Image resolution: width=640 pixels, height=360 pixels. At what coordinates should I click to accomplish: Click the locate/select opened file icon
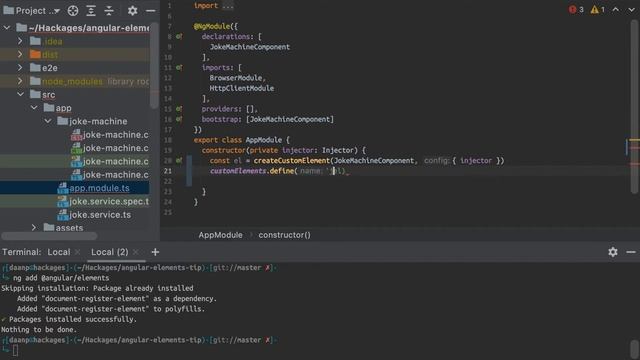73,11
